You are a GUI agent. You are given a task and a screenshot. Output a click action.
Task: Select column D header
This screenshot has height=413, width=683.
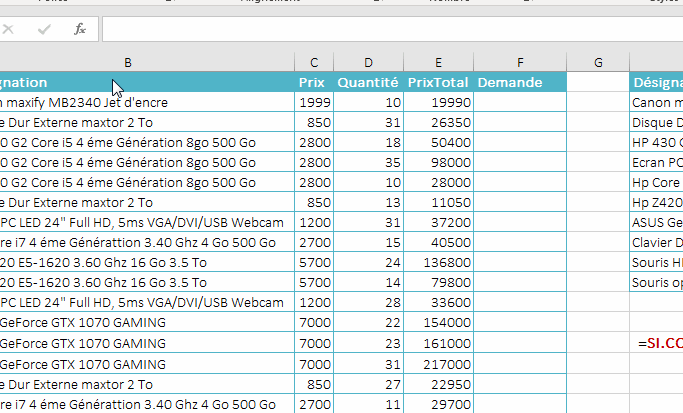point(369,63)
